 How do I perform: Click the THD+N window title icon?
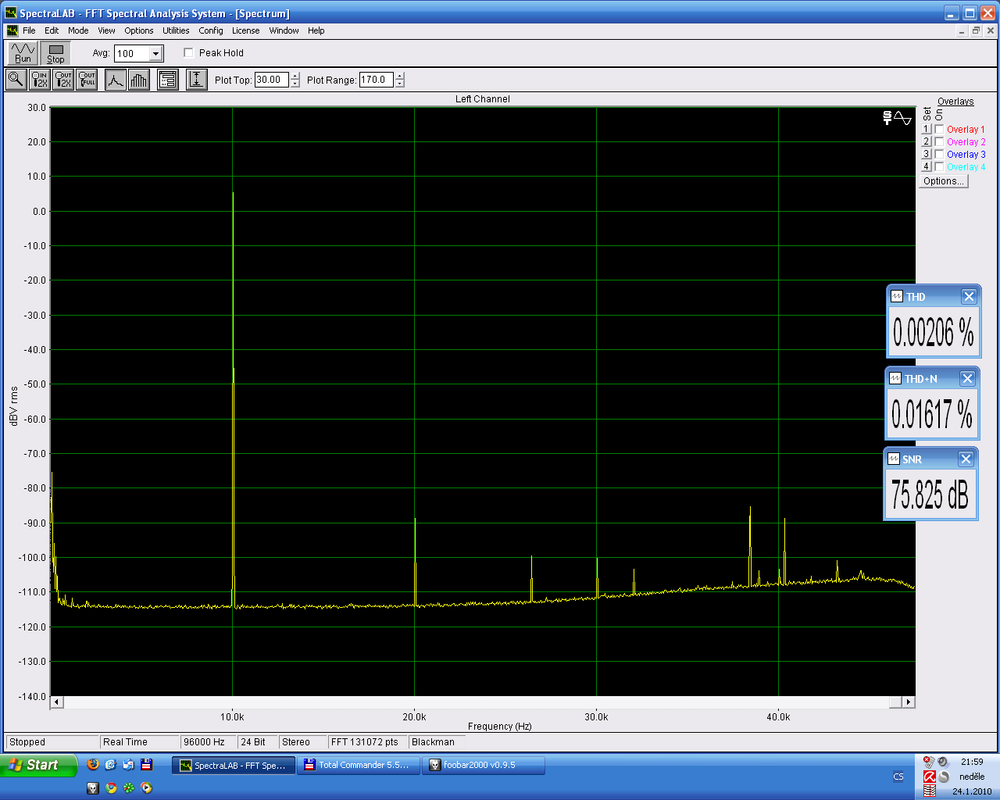tap(895, 378)
